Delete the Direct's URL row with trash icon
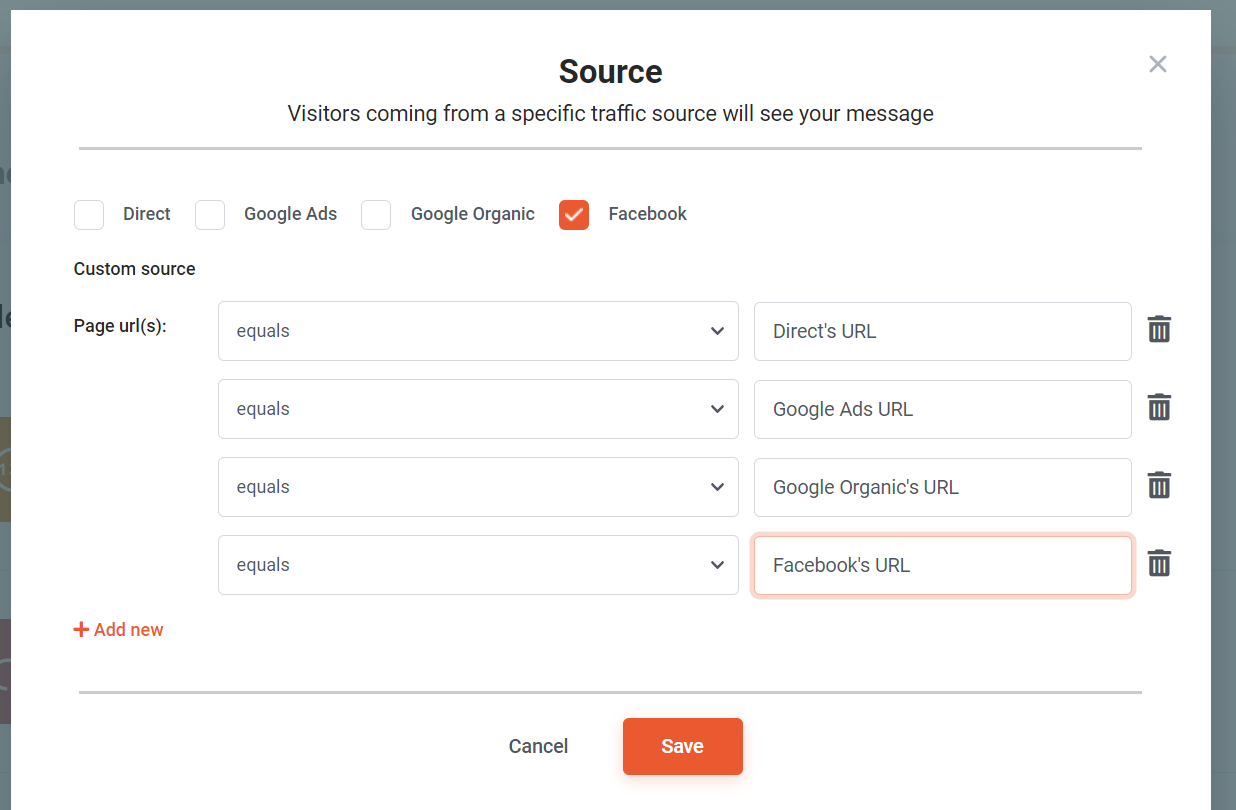This screenshot has width=1236, height=810. (1159, 330)
